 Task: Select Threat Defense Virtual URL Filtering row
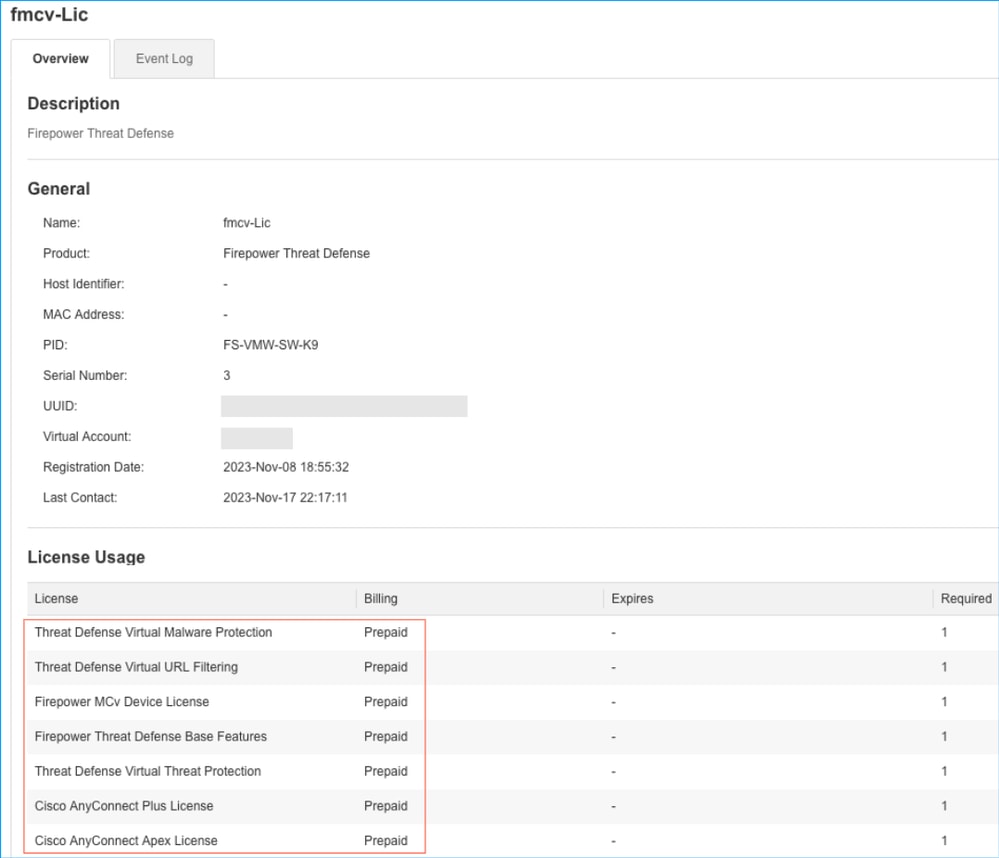[513, 668]
